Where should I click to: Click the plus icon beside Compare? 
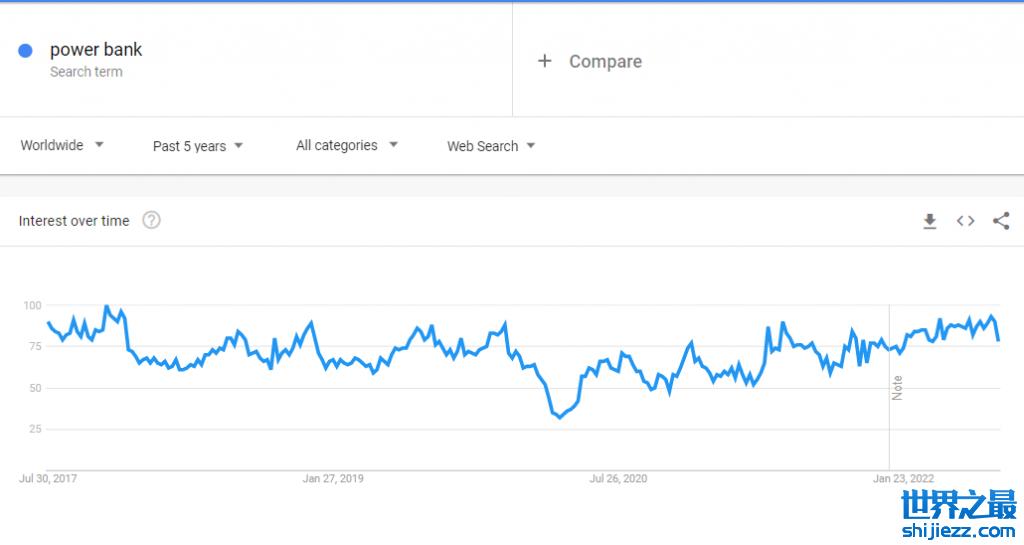point(545,61)
